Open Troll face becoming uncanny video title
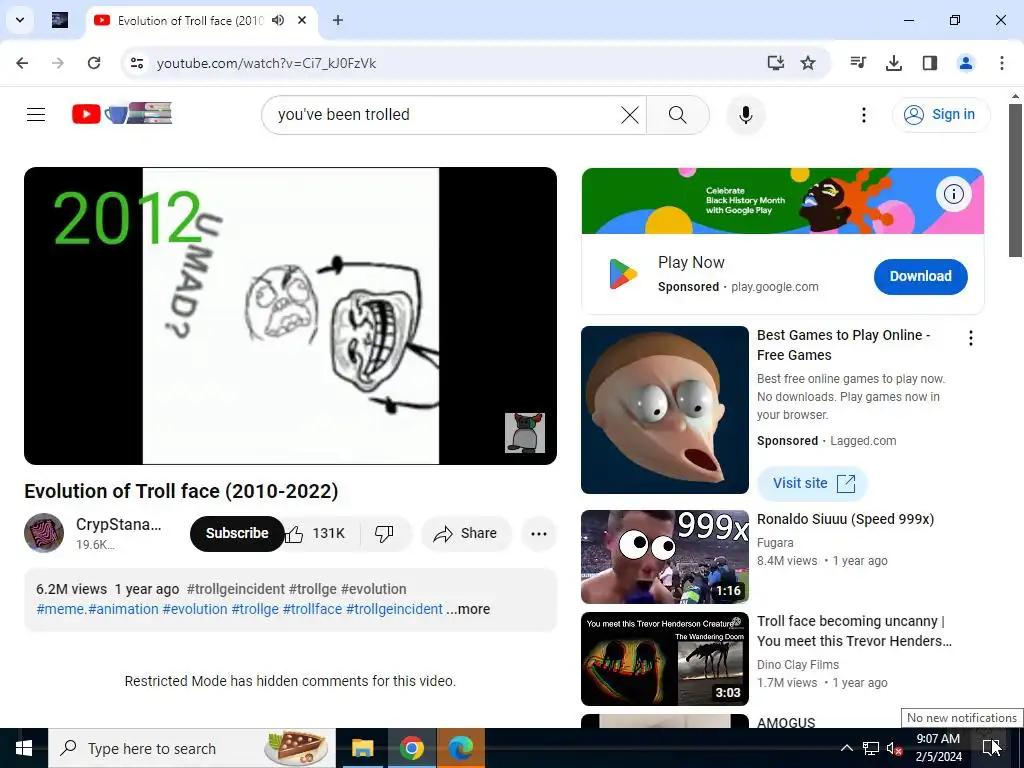 pos(854,631)
